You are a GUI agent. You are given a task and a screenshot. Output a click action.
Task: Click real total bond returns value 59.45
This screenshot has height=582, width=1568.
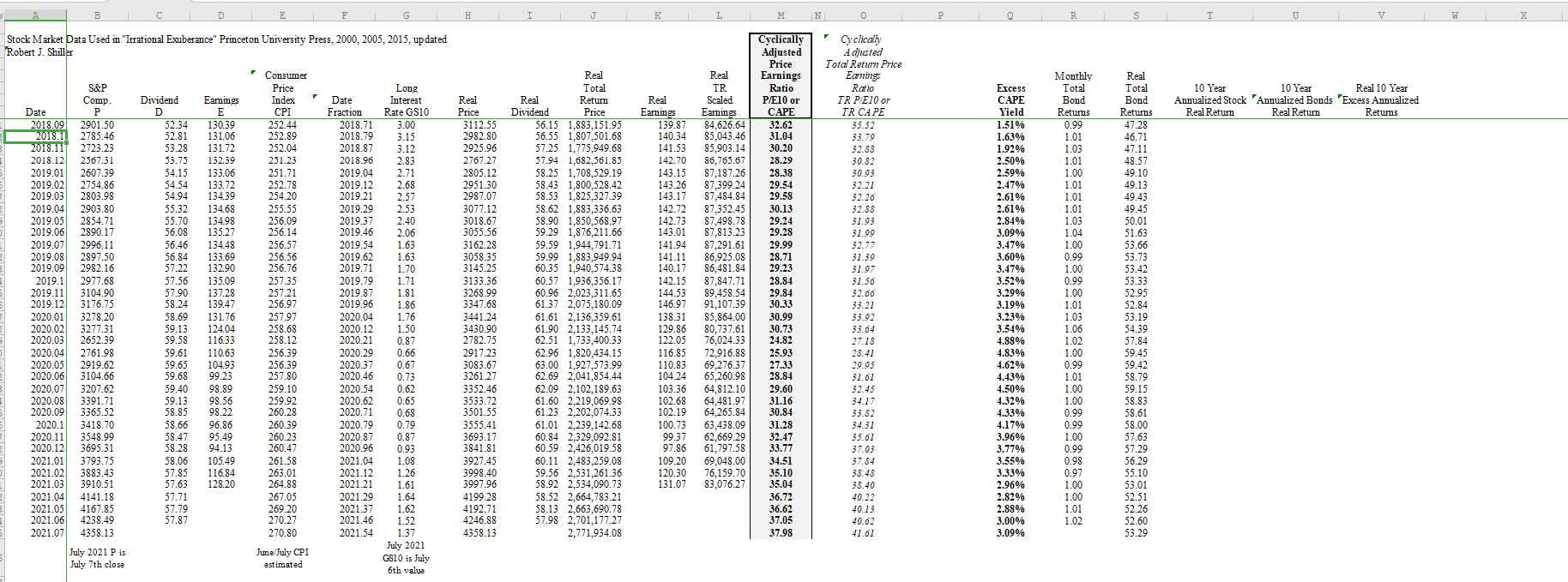1136,352
